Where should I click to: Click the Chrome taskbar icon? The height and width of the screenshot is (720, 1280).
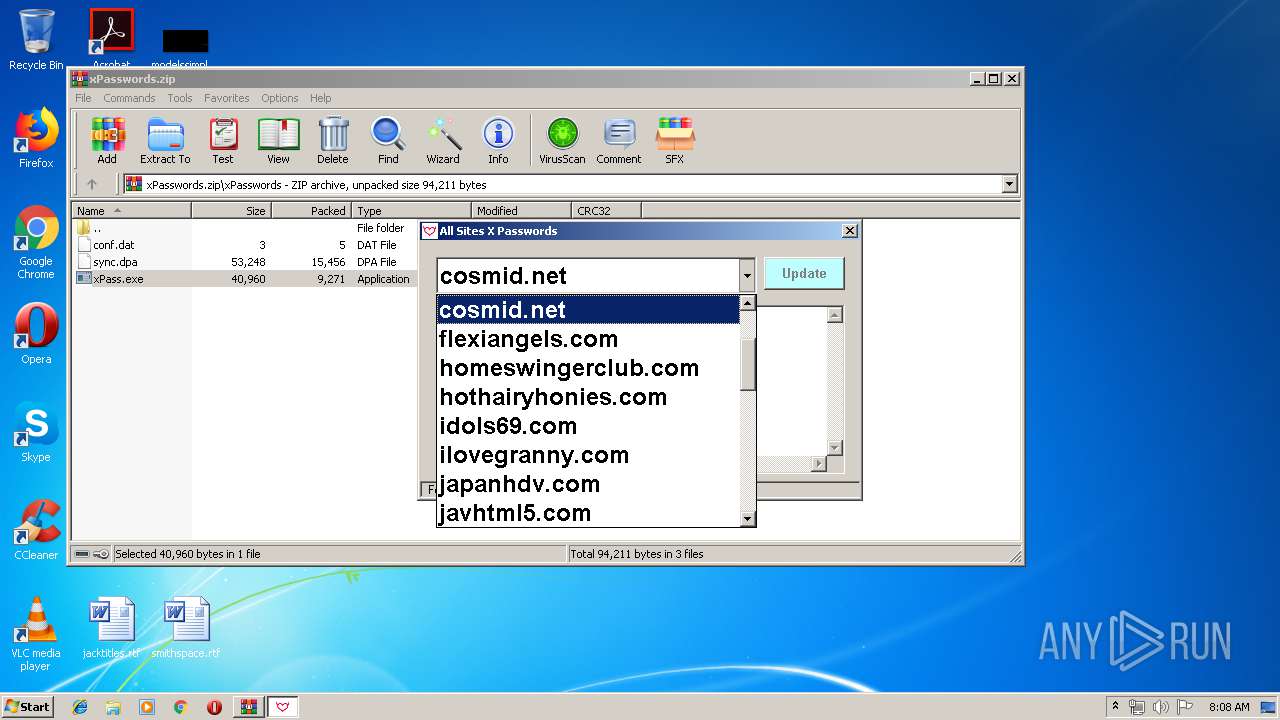(180, 707)
